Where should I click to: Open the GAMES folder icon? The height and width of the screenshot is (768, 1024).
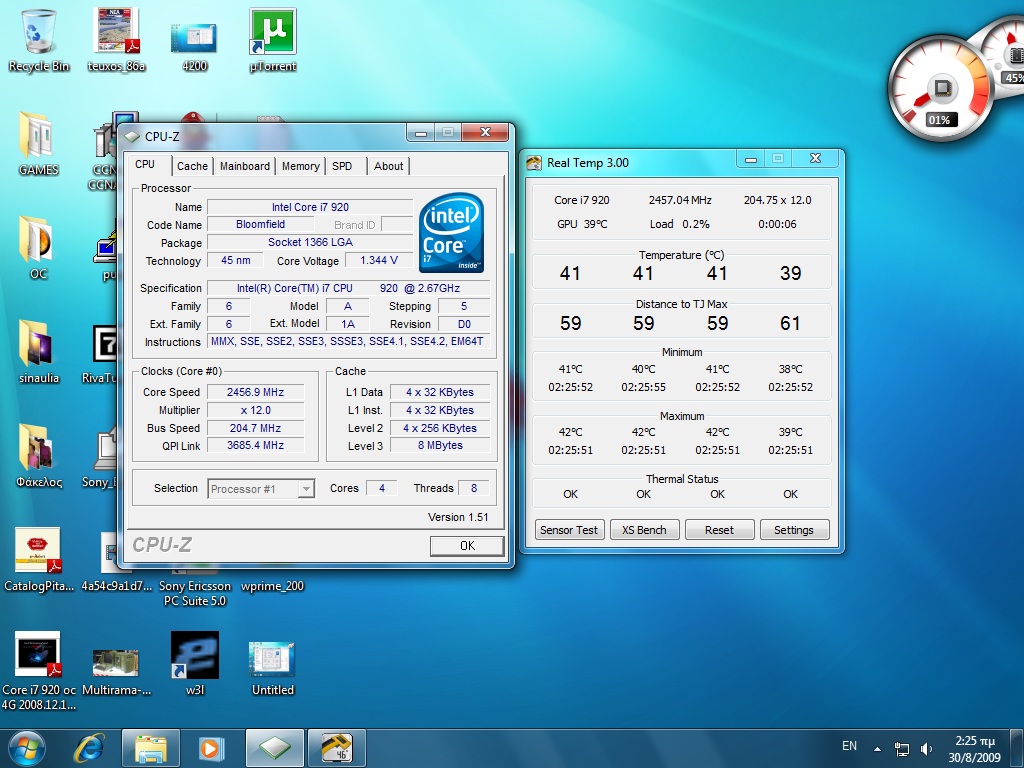point(39,144)
